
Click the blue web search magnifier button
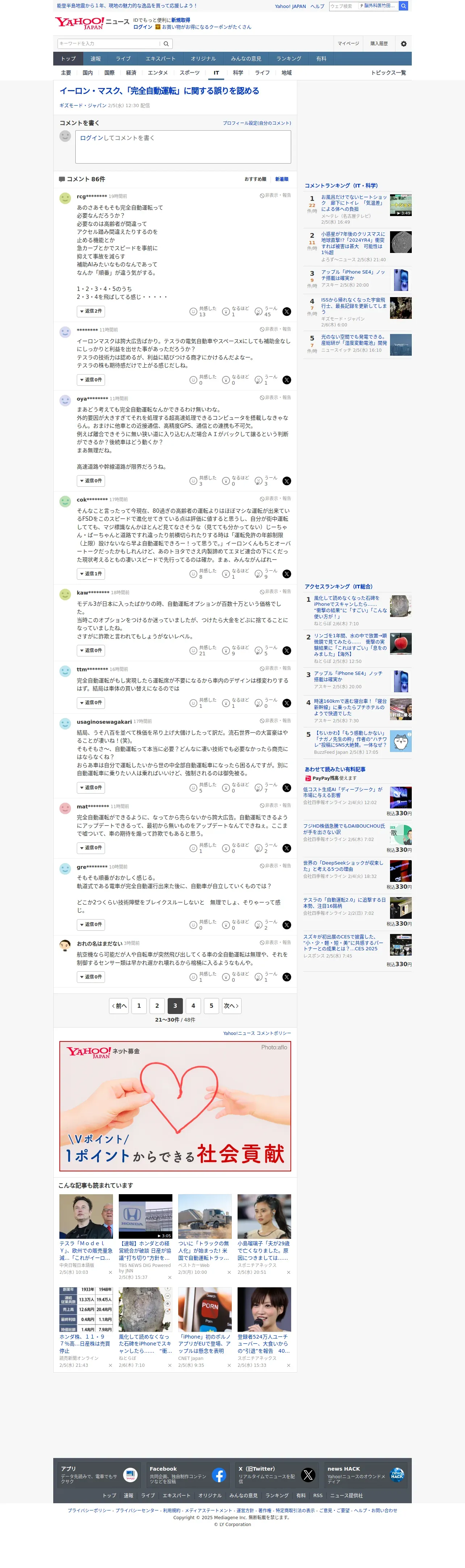pyautogui.click(x=403, y=6)
